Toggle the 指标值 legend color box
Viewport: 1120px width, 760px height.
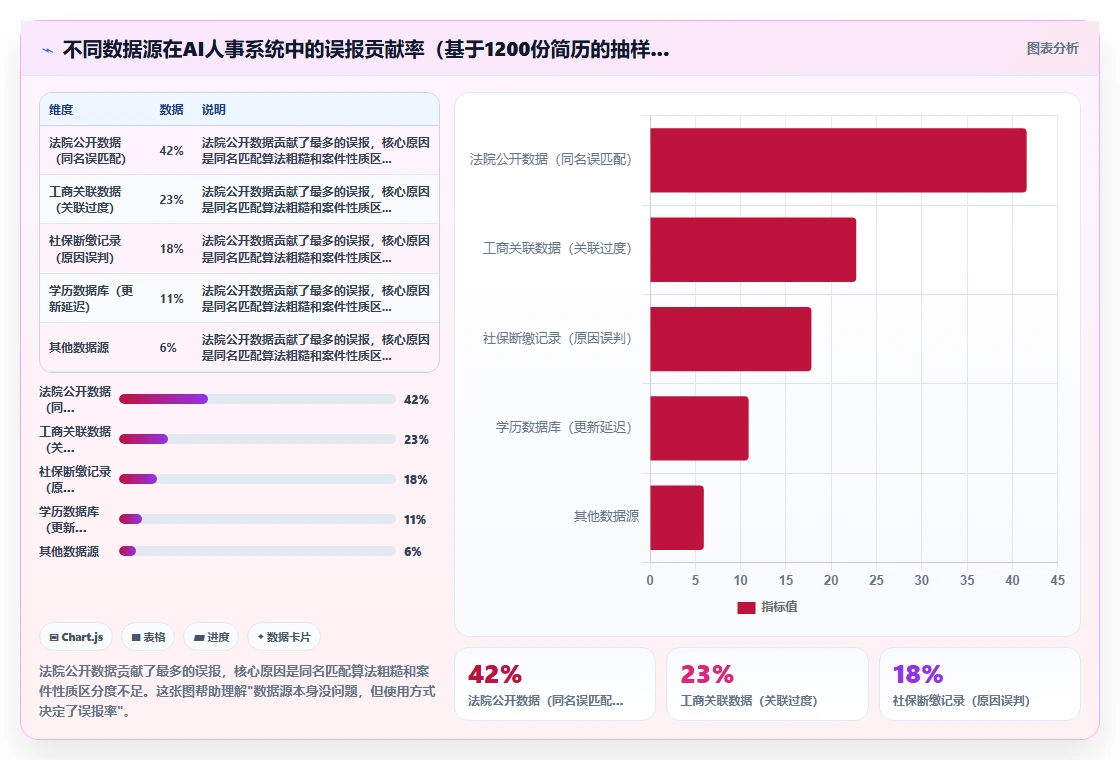click(x=746, y=607)
